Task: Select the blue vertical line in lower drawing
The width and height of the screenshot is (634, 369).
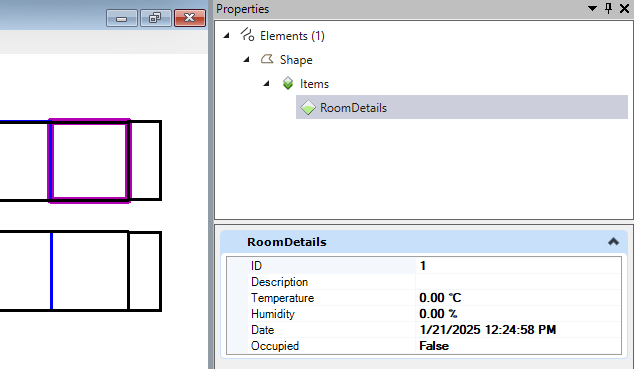Action: 51,271
